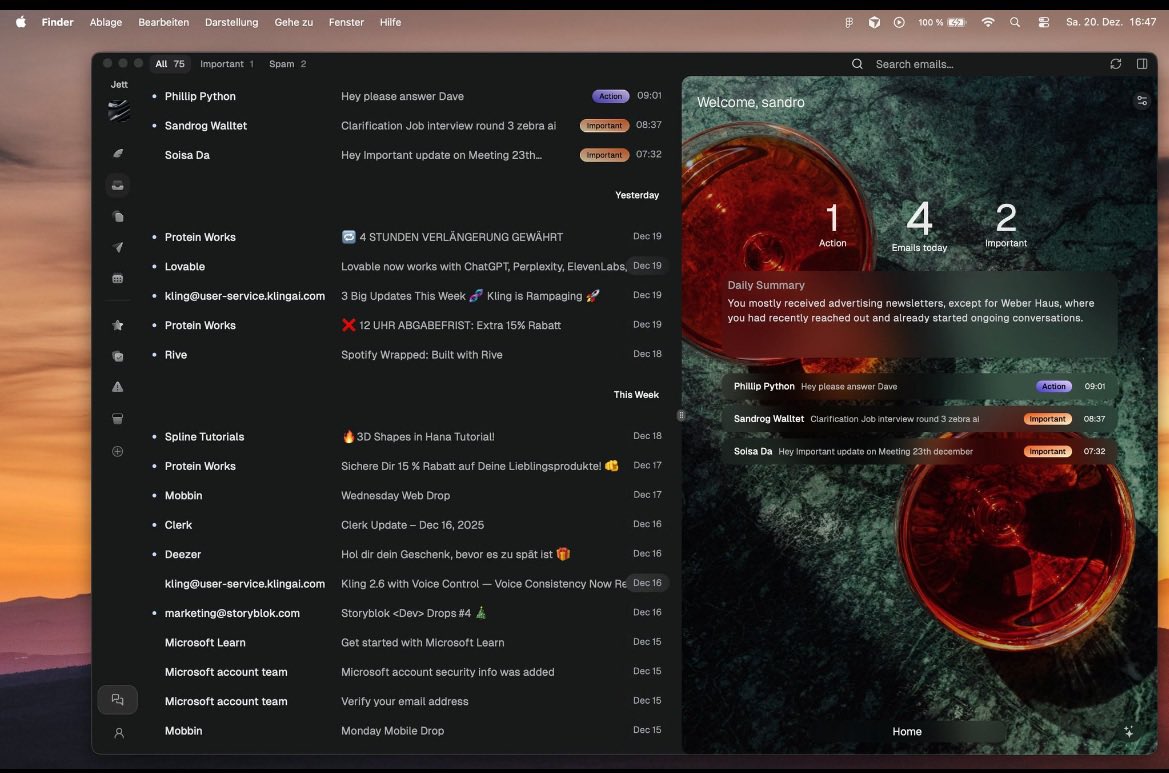
Task: Open spam via warning triangle icon
Action: point(118,387)
